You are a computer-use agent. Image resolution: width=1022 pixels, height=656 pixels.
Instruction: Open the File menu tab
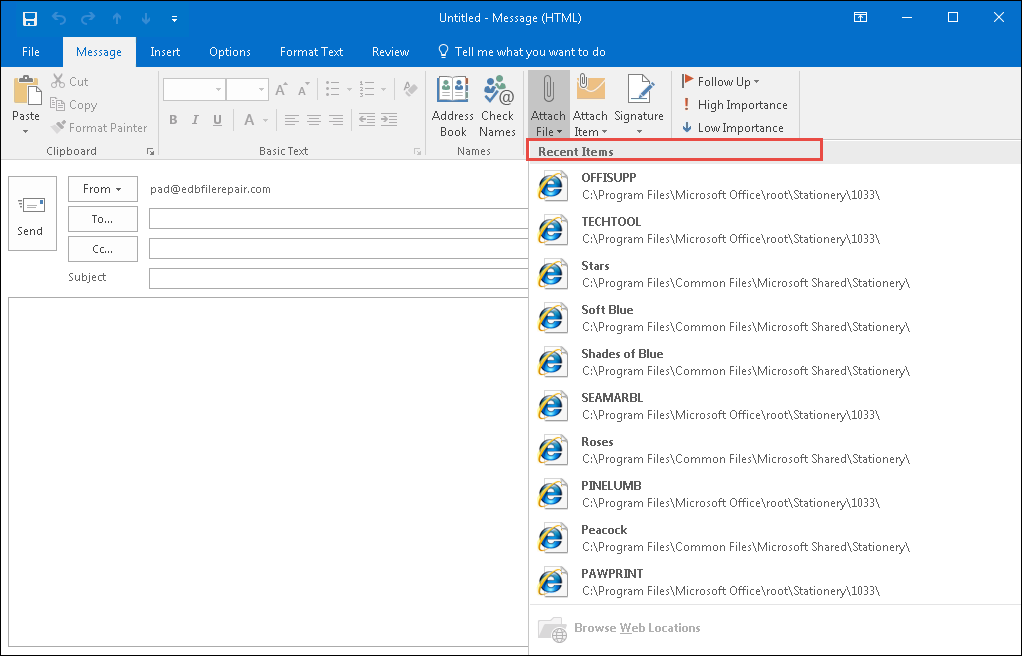tap(31, 52)
